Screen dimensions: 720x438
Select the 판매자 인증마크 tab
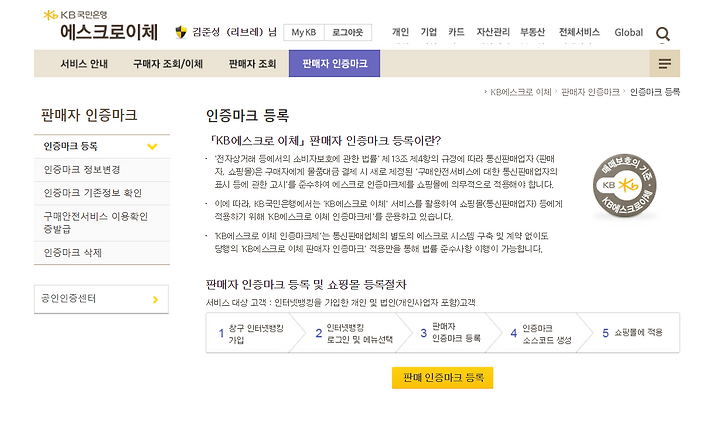[x=334, y=63]
